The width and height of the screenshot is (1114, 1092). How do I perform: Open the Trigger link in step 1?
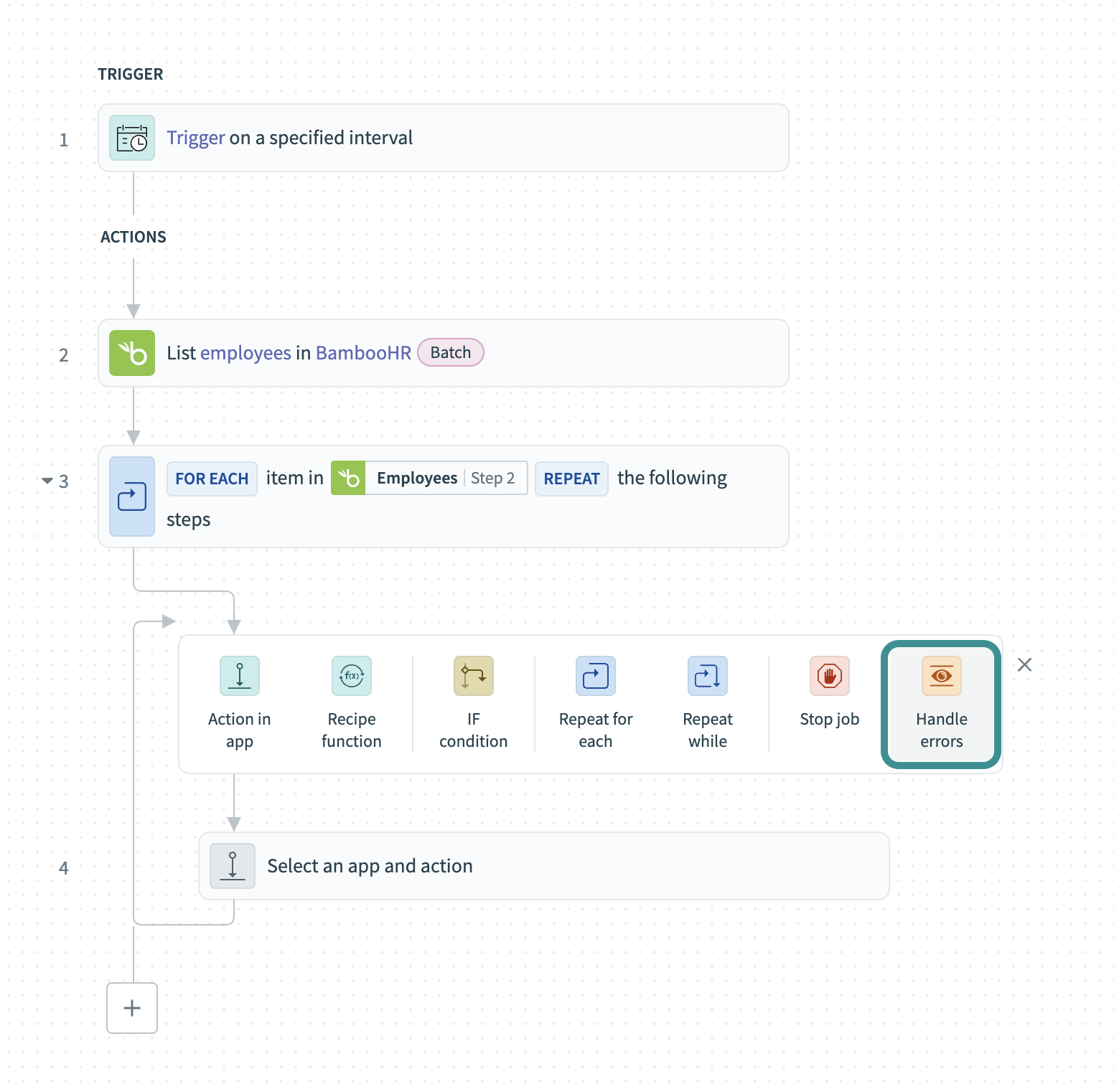(196, 138)
